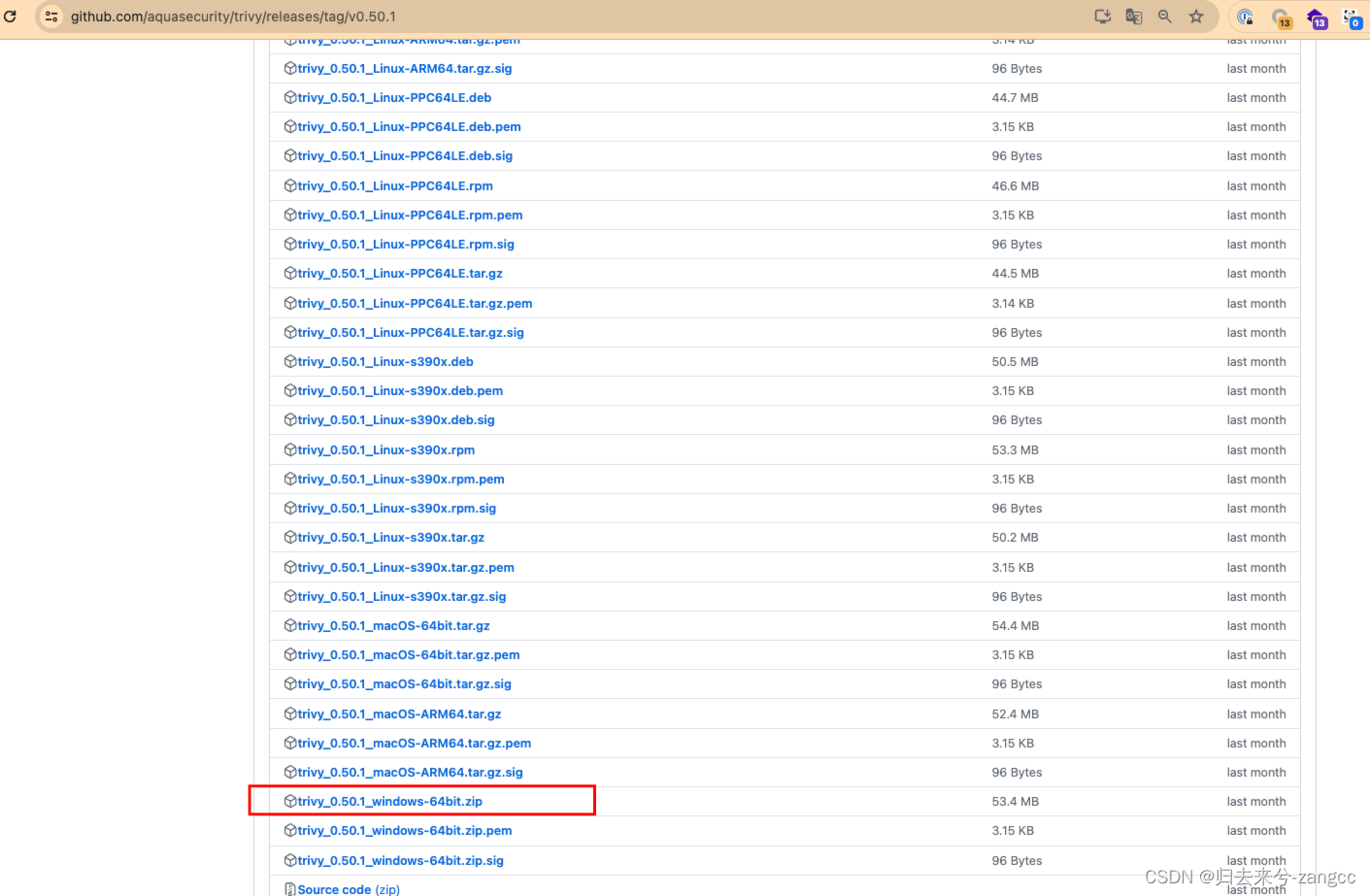The image size is (1370, 896).
Task: Bookmark this page with the star icon
Action: pyautogui.click(x=1196, y=17)
